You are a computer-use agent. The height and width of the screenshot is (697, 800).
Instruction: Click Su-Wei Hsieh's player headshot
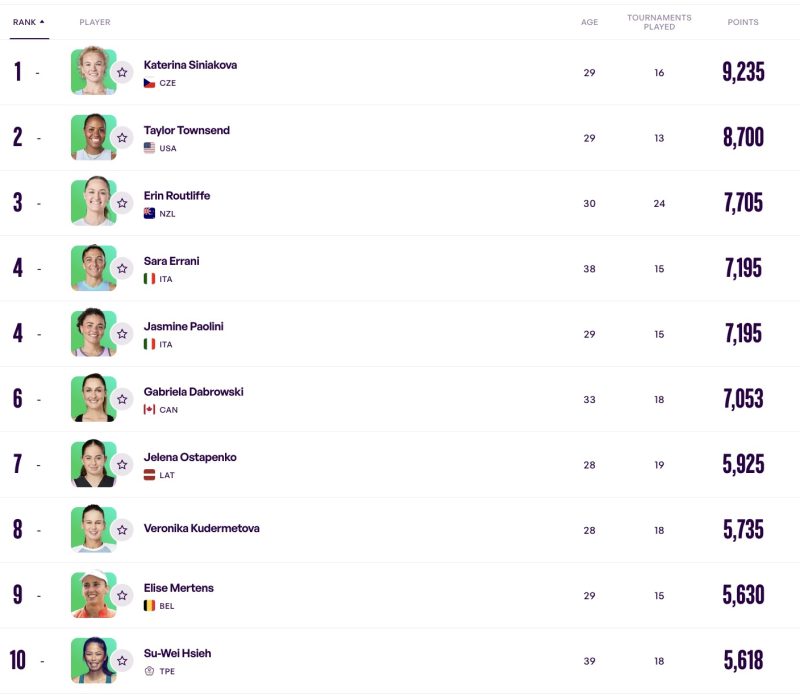pos(92,660)
